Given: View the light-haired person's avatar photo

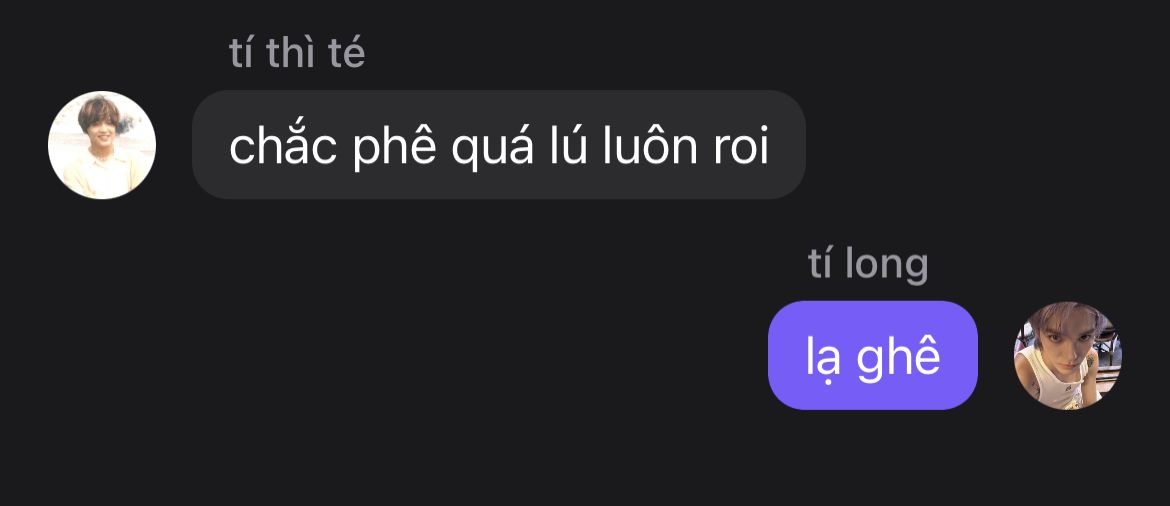Looking at the screenshot, I should [x=102, y=145].
